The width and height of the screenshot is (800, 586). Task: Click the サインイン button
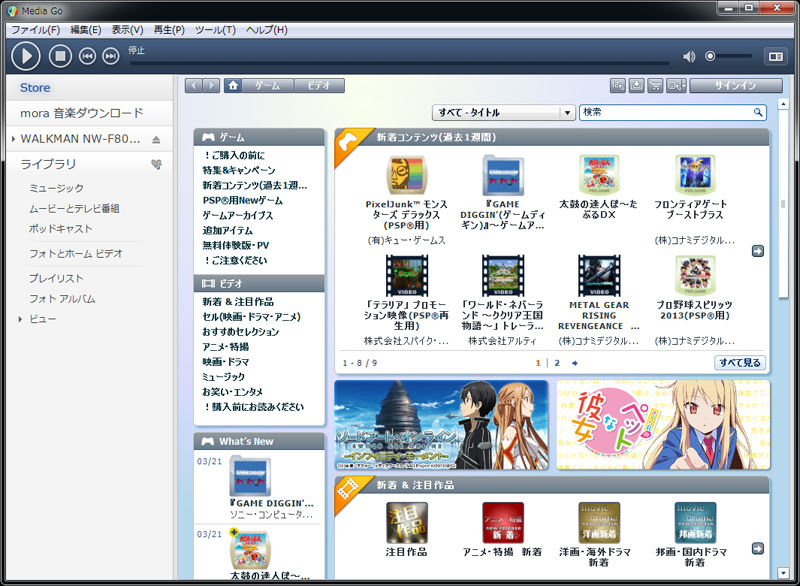pyautogui.click(x=736, y=85)
